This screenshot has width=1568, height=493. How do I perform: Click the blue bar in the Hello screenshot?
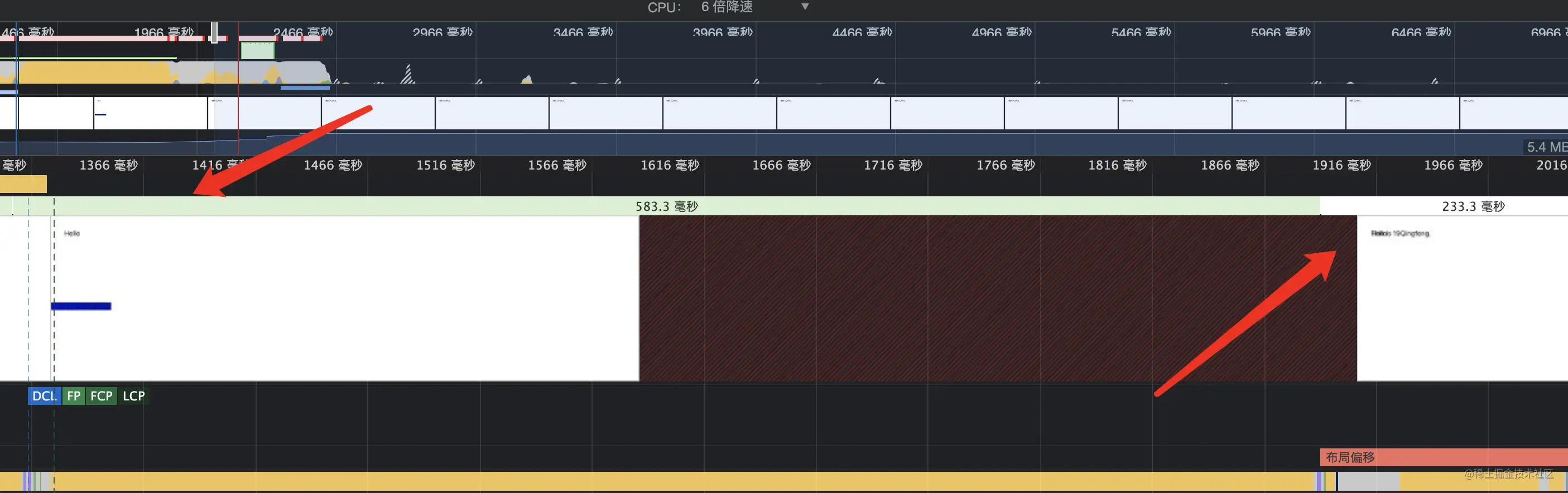click(x=81, y=306)
